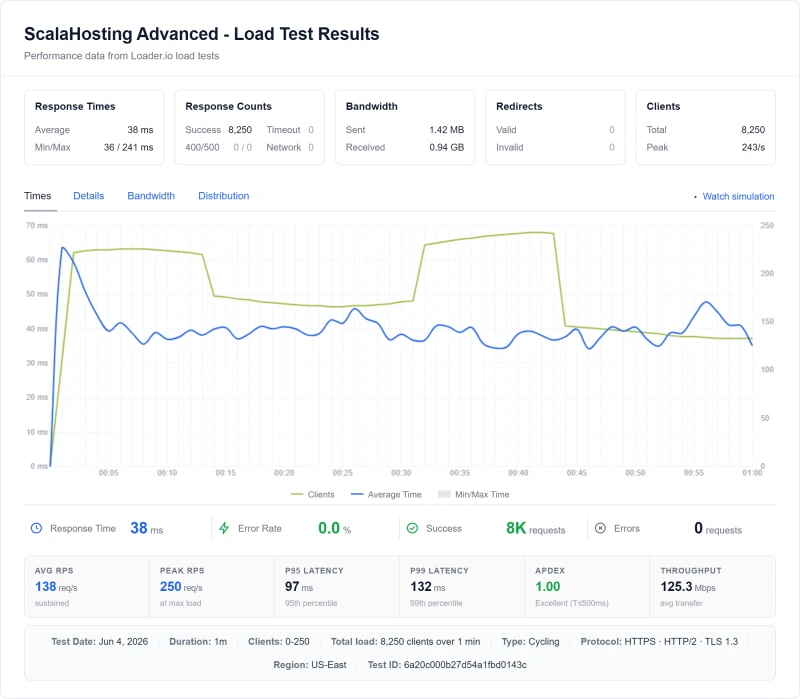The width and height of the screenshot is (800, 699).
Task: Open the Distribution tab
Action: (x=223, y=196)
